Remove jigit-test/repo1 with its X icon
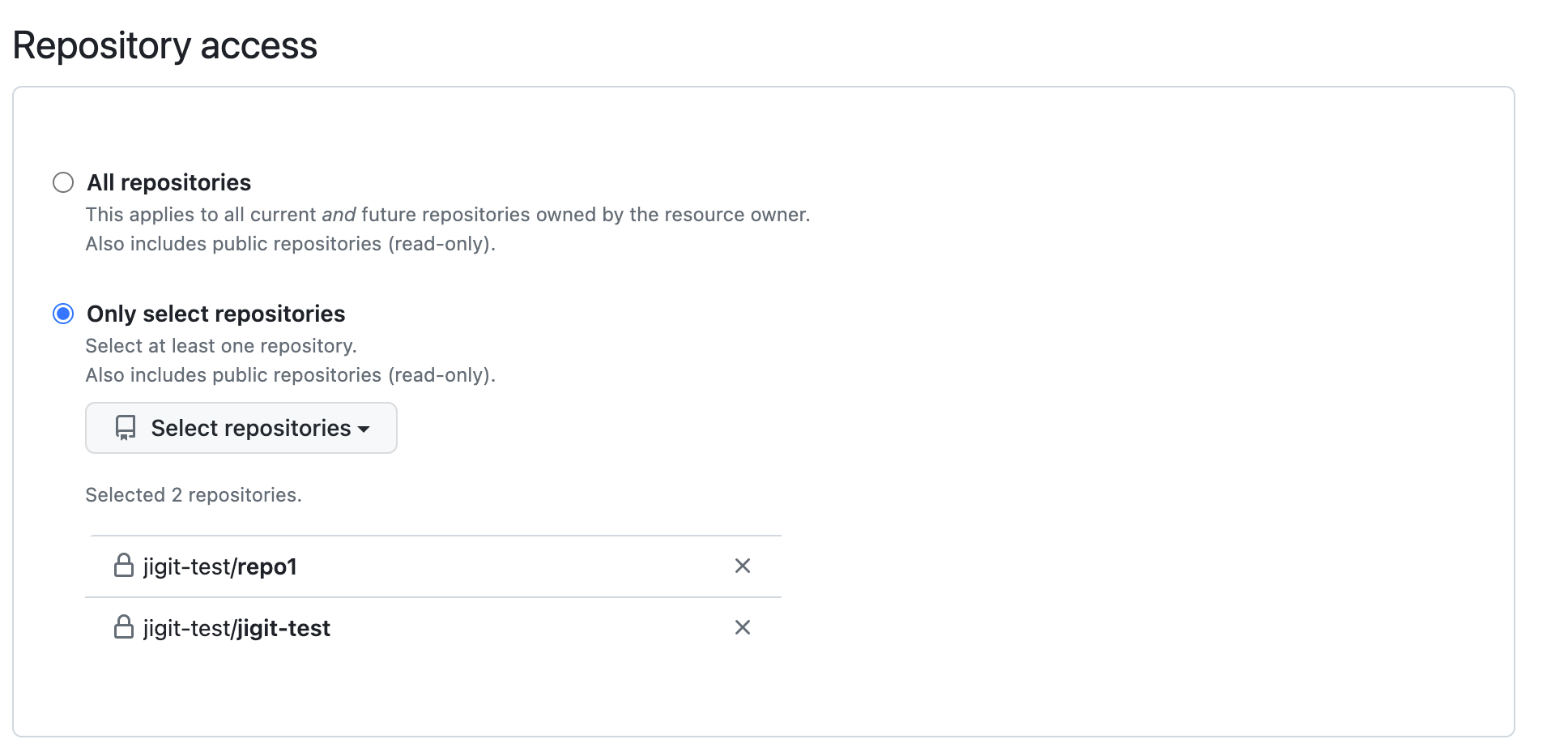1568x752 pixels. (742, 566)
